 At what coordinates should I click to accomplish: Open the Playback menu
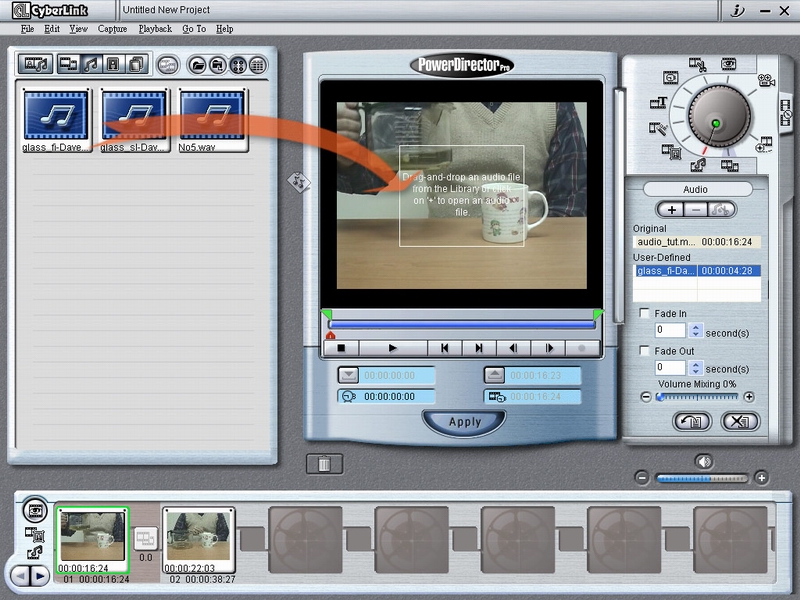[155, 29]
